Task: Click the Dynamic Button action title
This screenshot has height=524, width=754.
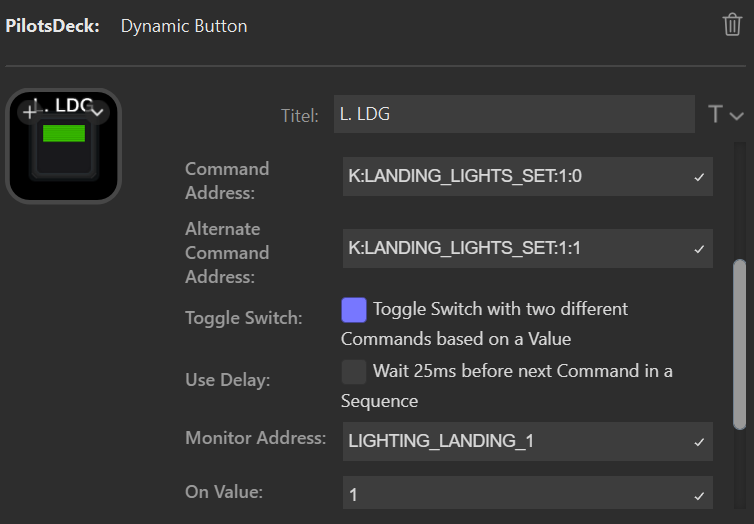Action: pyautogui.click(x=184, y=26)
